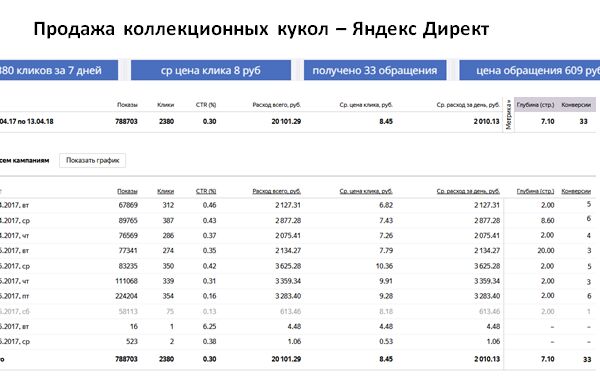Select the clicks value "286"
This screenshot has height=383, width=600.
tap(168, 235)
